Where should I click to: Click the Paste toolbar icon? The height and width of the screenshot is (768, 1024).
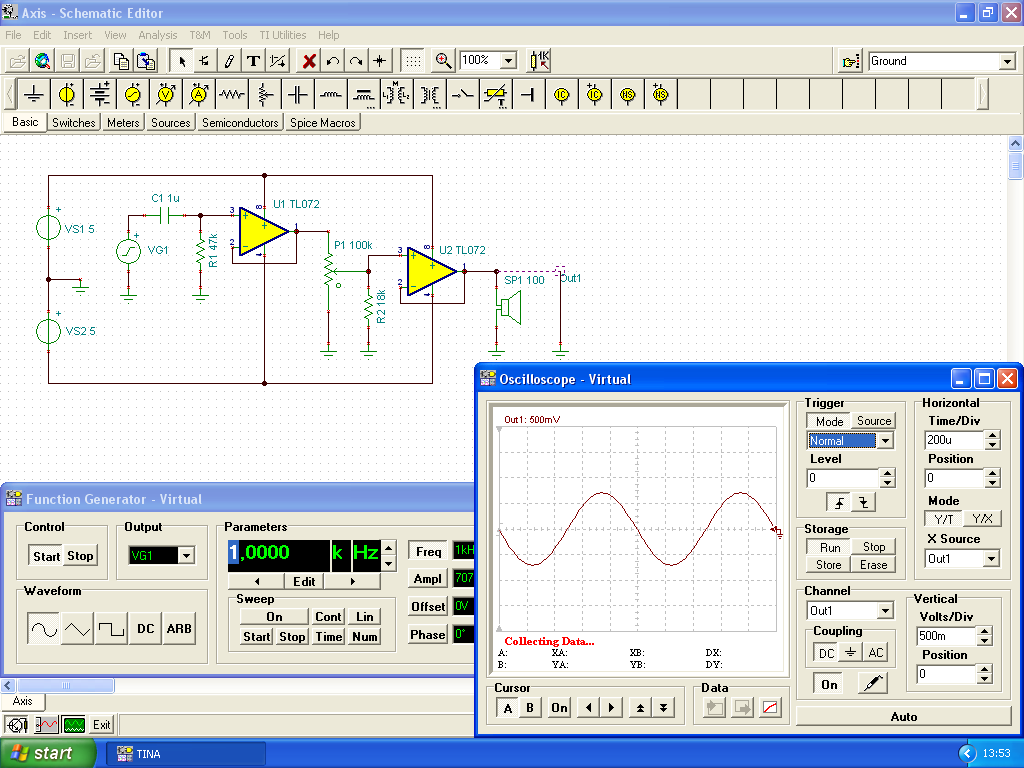[x=146, y=61]
